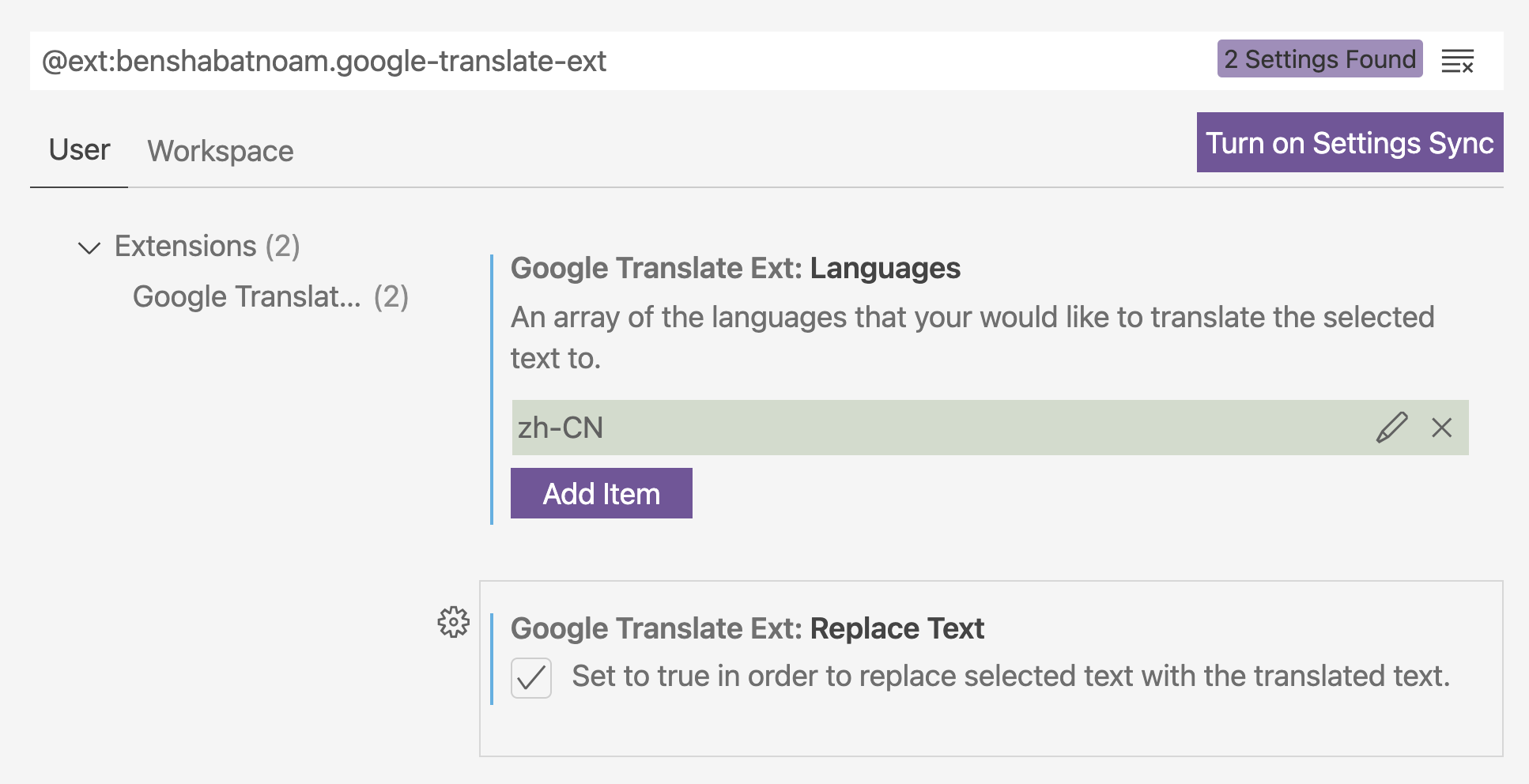Toggle the Replace Text checkbox
1529x784 pixels.
[531, 678]
